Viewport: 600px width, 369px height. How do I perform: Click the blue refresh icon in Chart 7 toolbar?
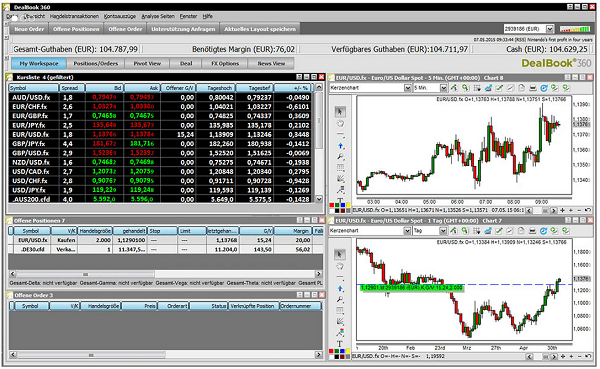(x=543, y=231)
